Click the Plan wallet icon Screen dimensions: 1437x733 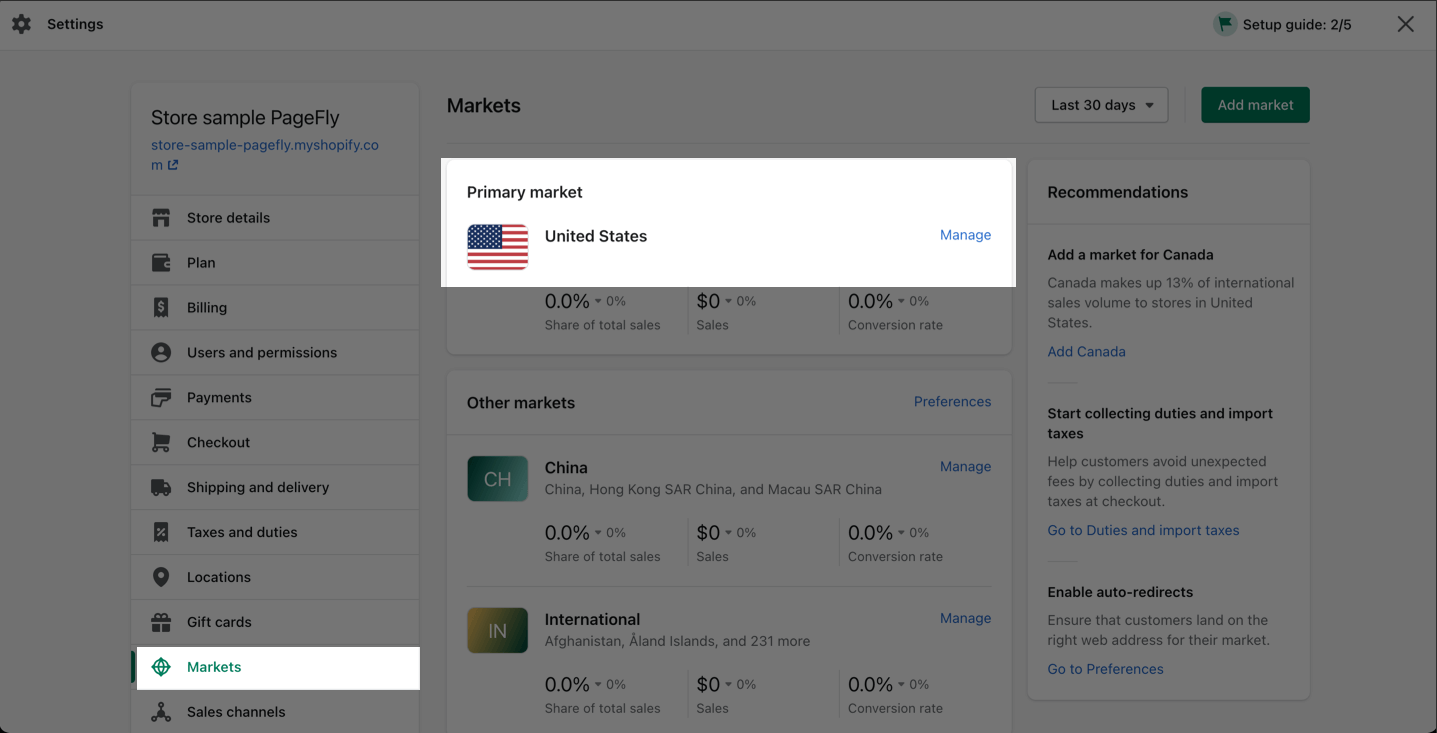coord(161,263)
